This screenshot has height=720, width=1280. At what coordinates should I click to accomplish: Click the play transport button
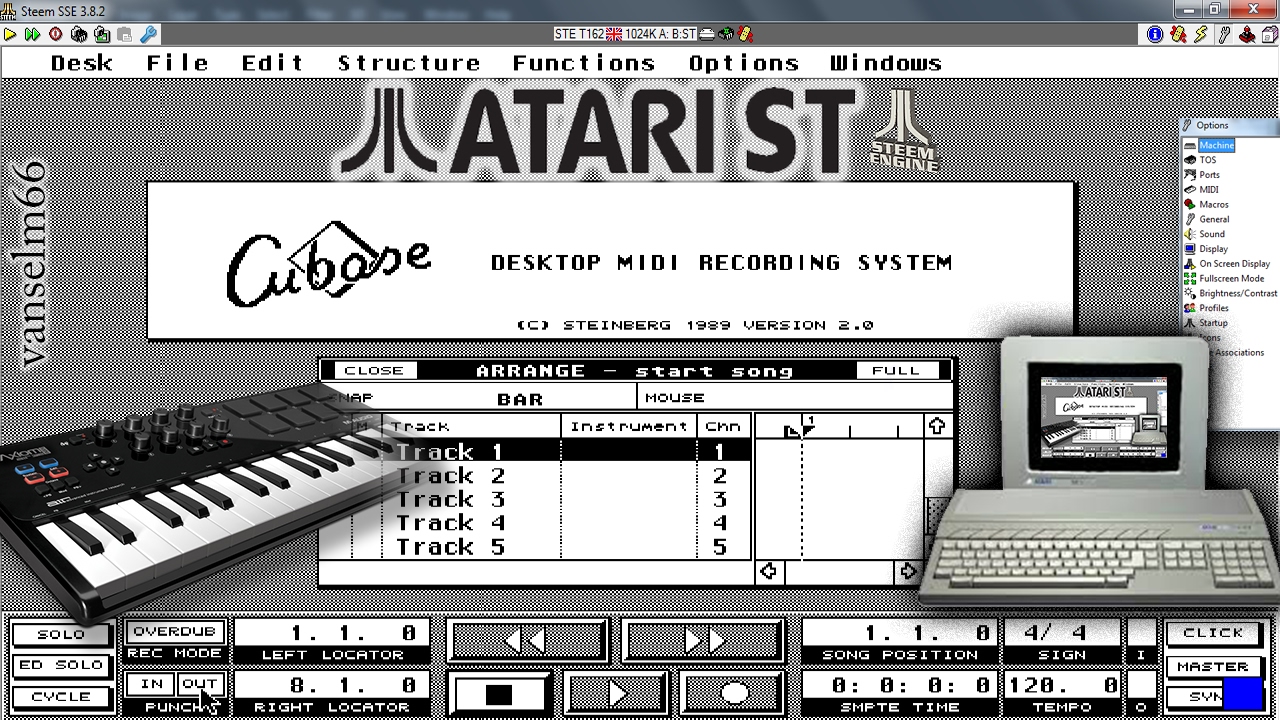point(615,694)
